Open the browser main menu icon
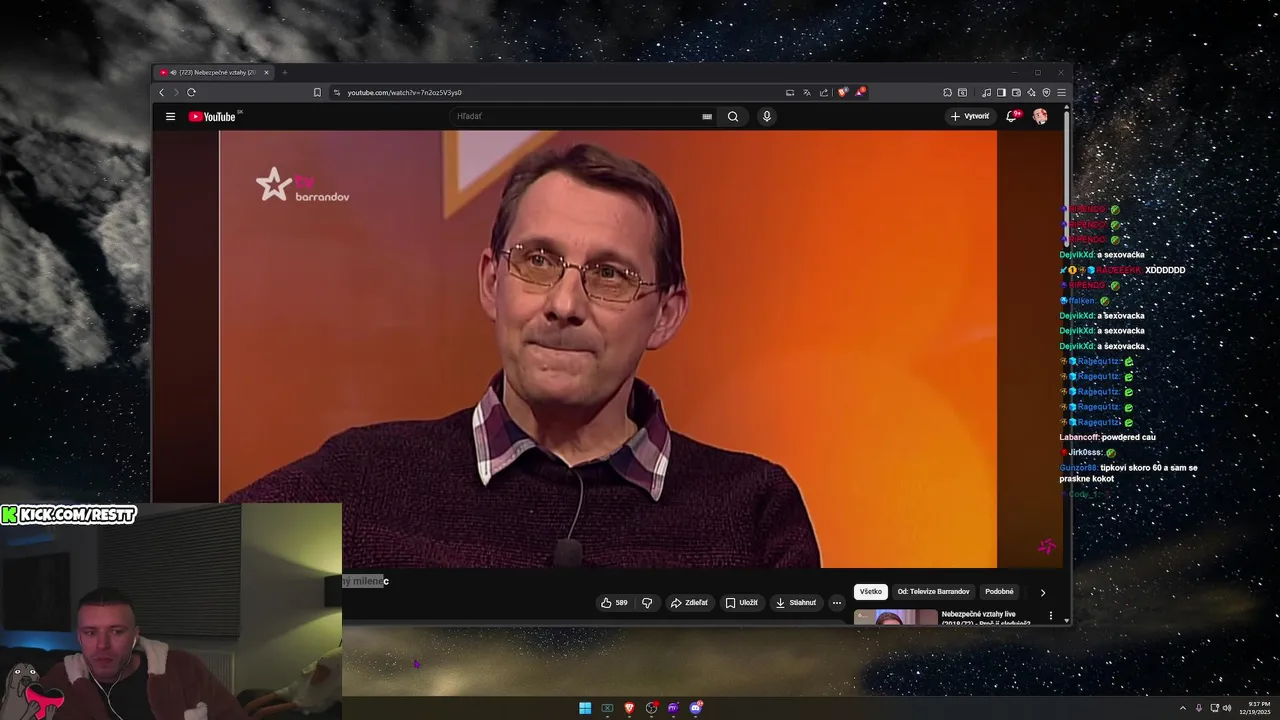This screenshot has height=720, width=1280. [x=1061, y=92]
